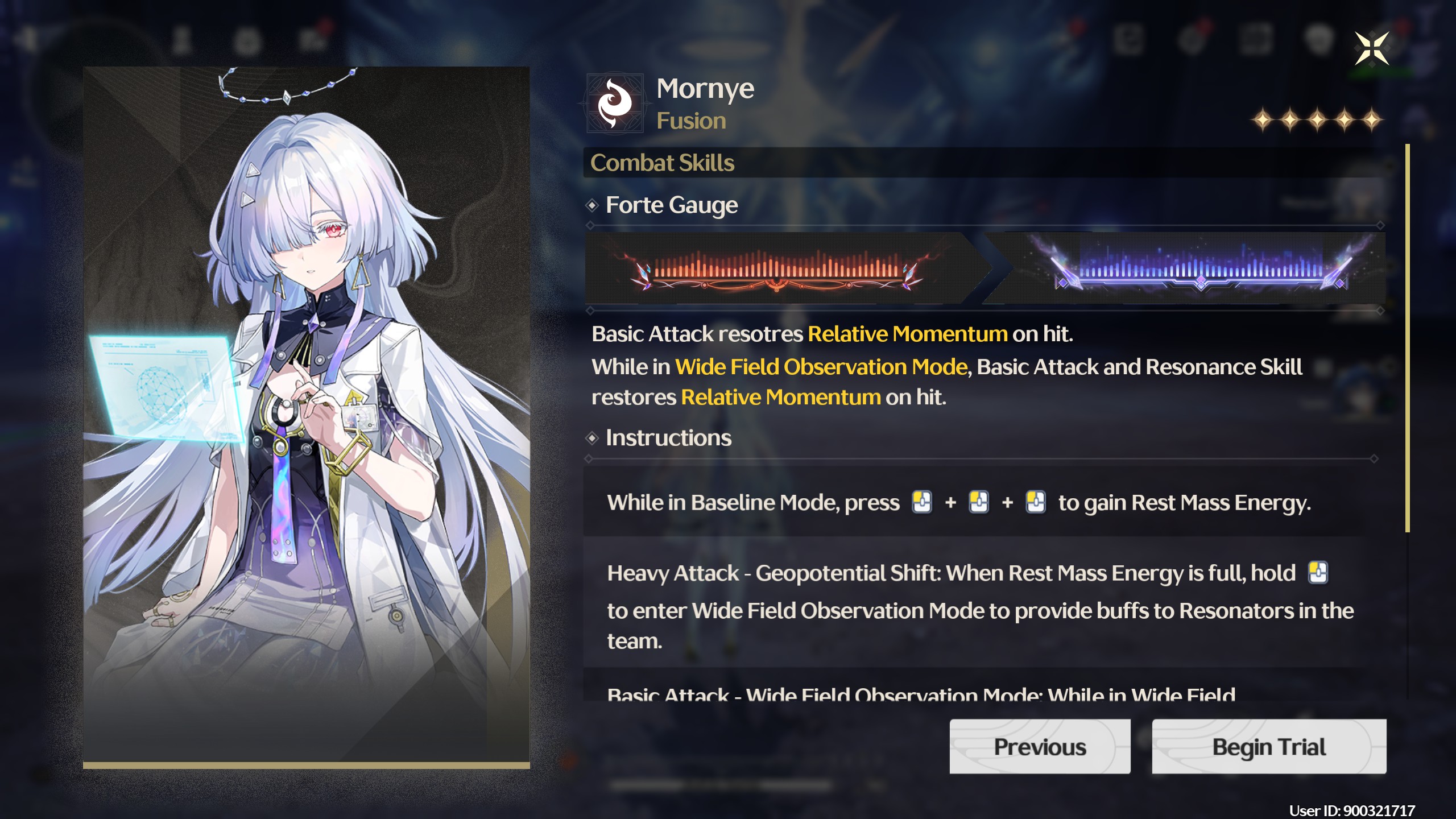
Task: Start the Begin Trial button
Action: pyautogui.click(x=1269, y=747)
